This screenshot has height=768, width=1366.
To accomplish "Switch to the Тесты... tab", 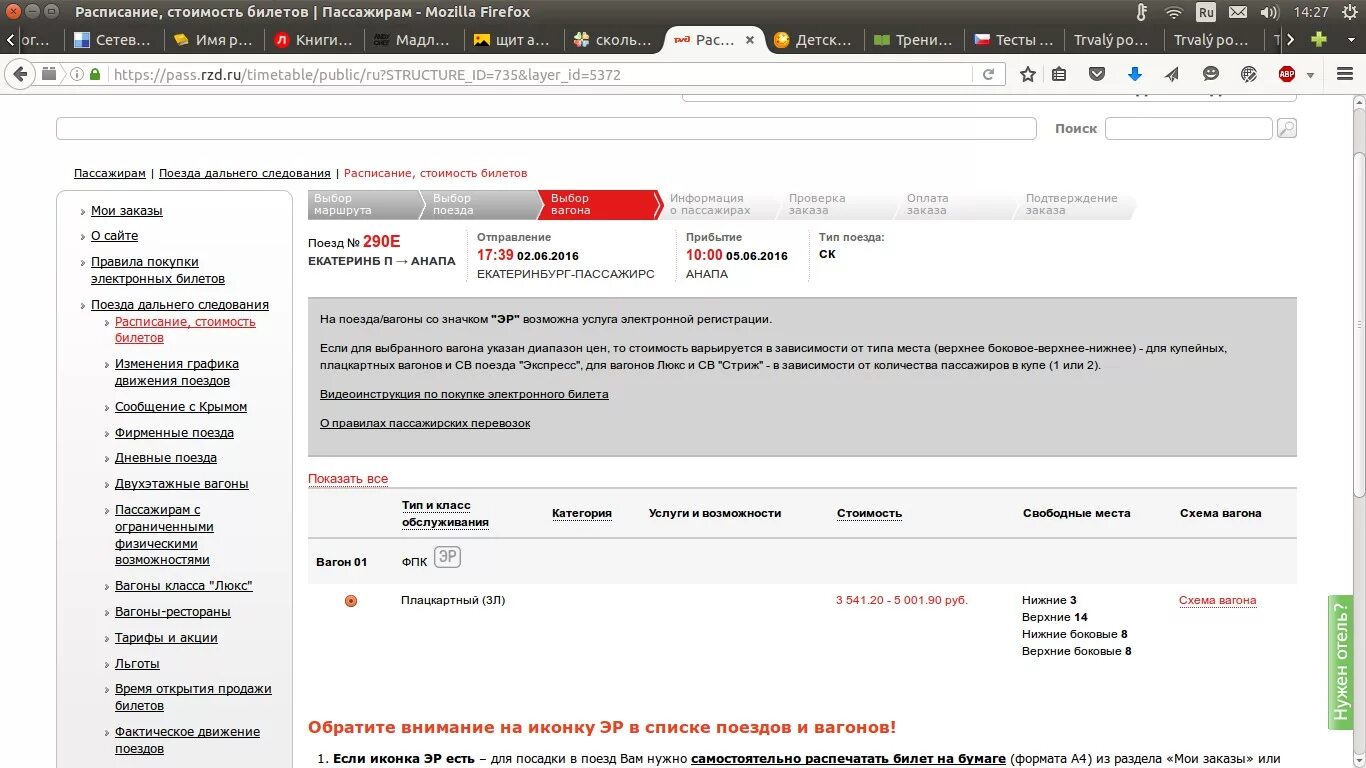I will click(1013, 40).
